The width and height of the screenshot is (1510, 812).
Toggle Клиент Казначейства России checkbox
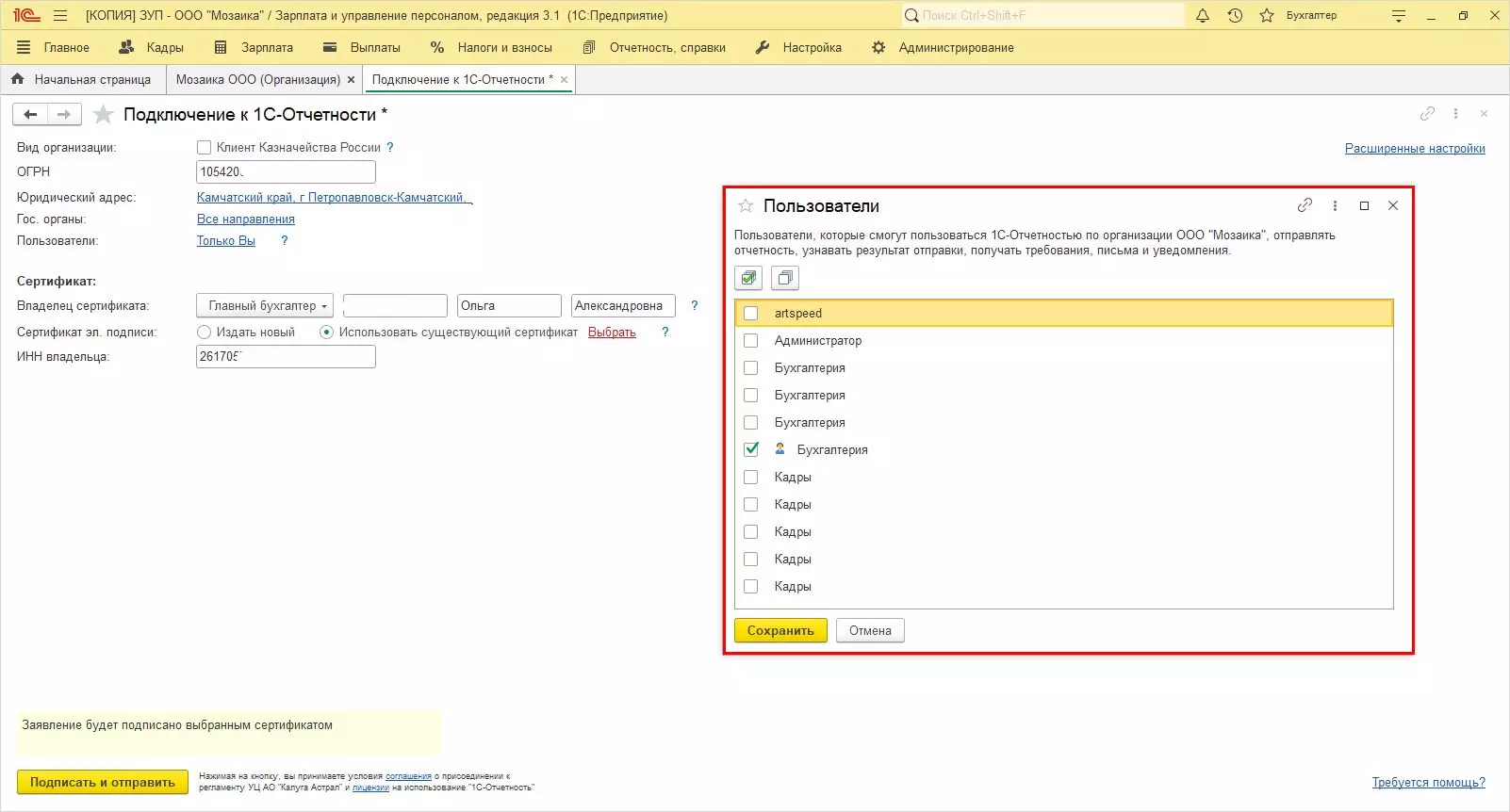click(x=204, y=147)
